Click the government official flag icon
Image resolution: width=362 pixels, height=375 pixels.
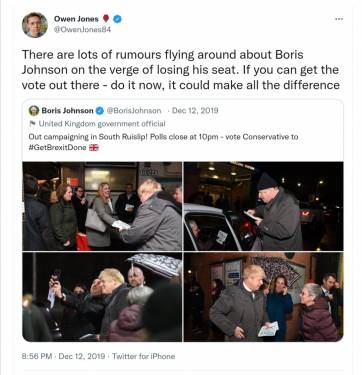(32, 124)
